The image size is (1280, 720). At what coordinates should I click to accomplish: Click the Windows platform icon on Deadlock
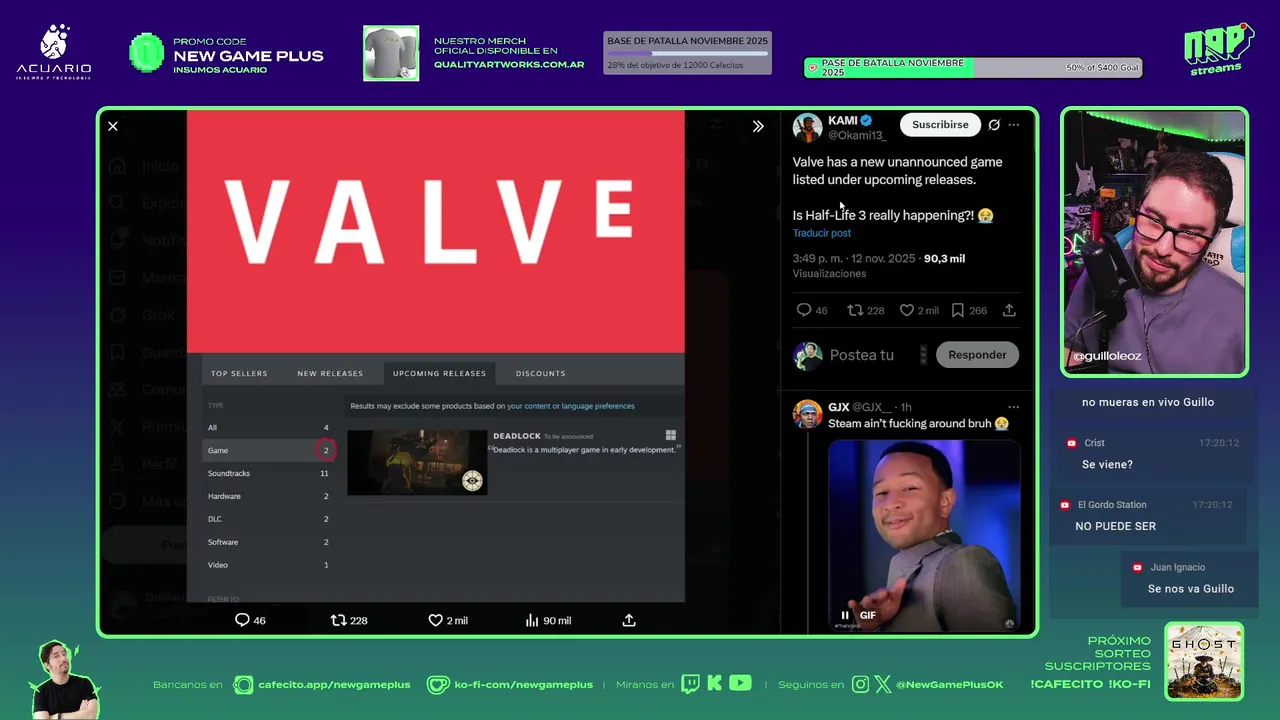coord(671,435)
